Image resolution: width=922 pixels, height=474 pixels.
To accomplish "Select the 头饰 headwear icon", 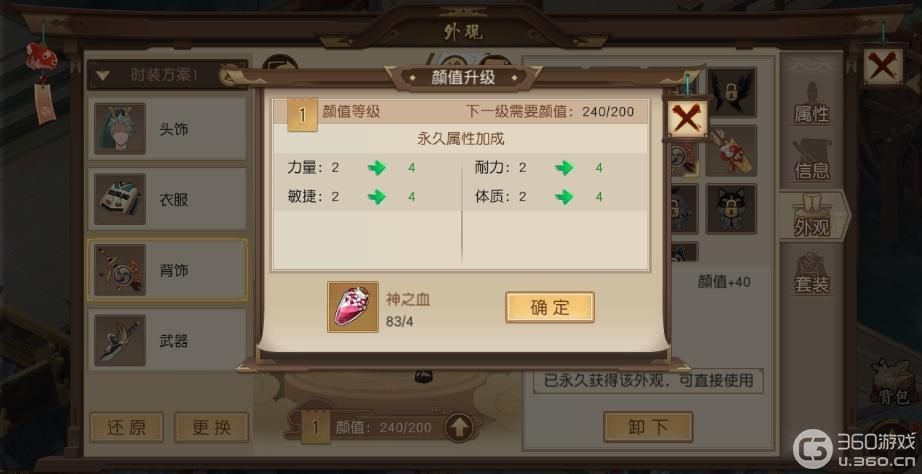I will point(120,129).
